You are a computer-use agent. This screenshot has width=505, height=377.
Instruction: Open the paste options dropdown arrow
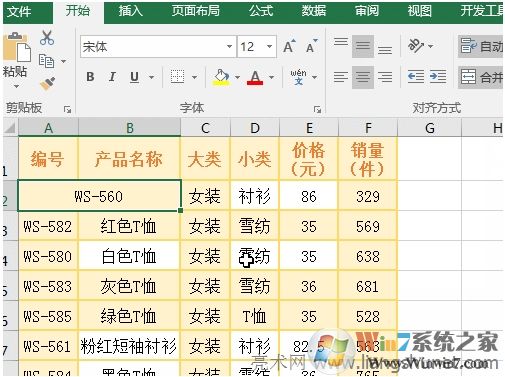(16, 86)
